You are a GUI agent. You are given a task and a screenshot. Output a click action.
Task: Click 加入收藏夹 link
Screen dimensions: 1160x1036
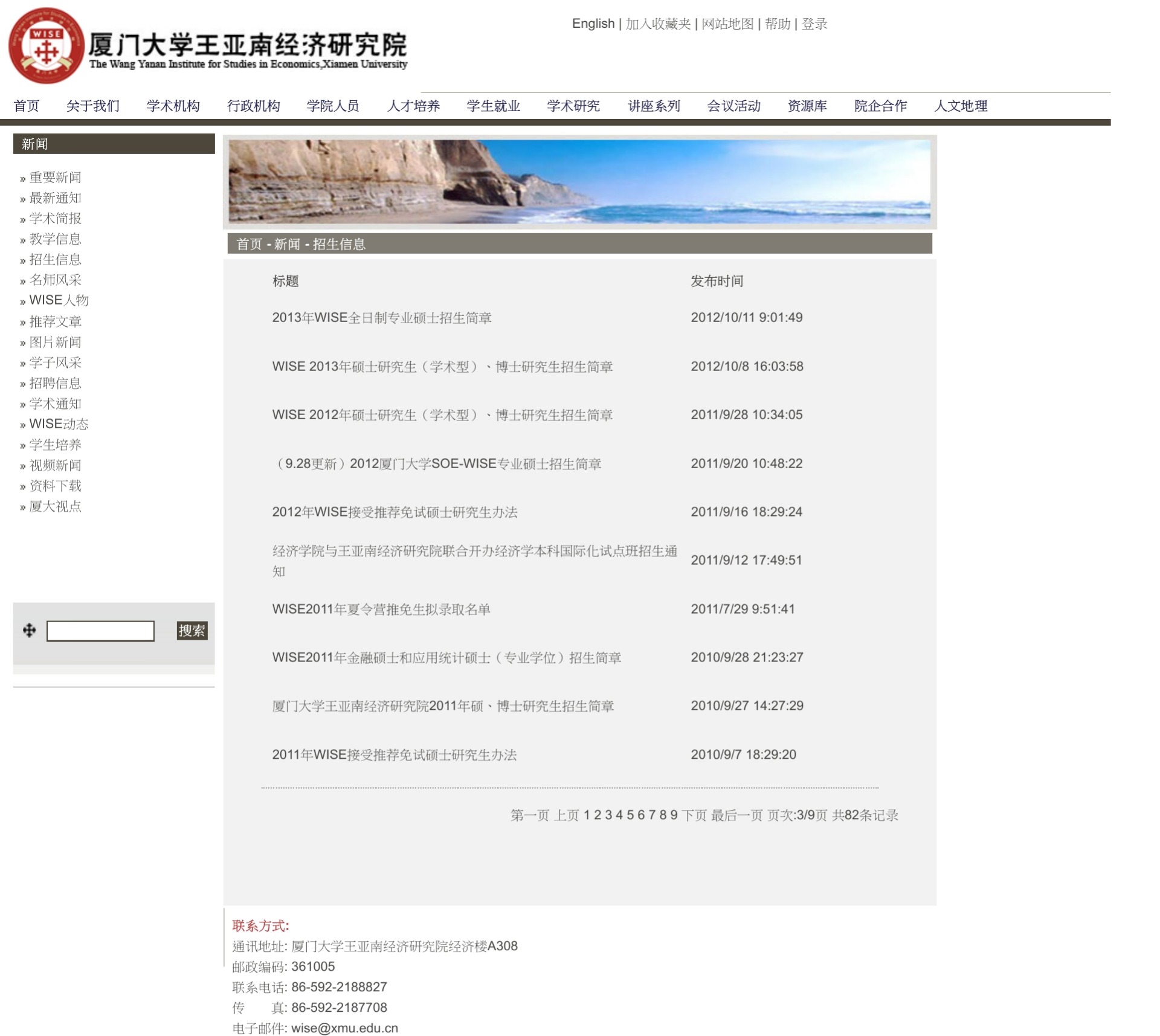pyautogui.click(x=658, y=24)
